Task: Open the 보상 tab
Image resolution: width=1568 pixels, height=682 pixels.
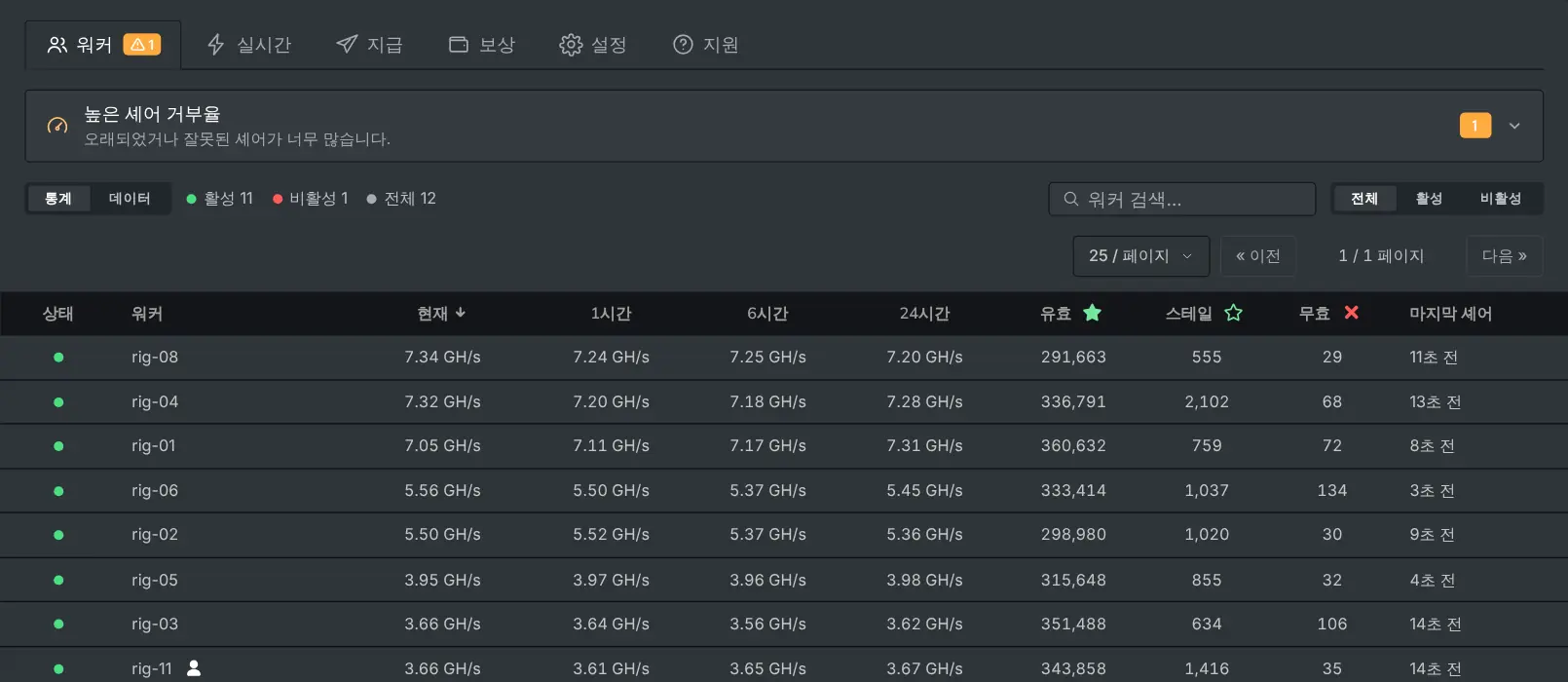Action: click(x=481, y=45)
